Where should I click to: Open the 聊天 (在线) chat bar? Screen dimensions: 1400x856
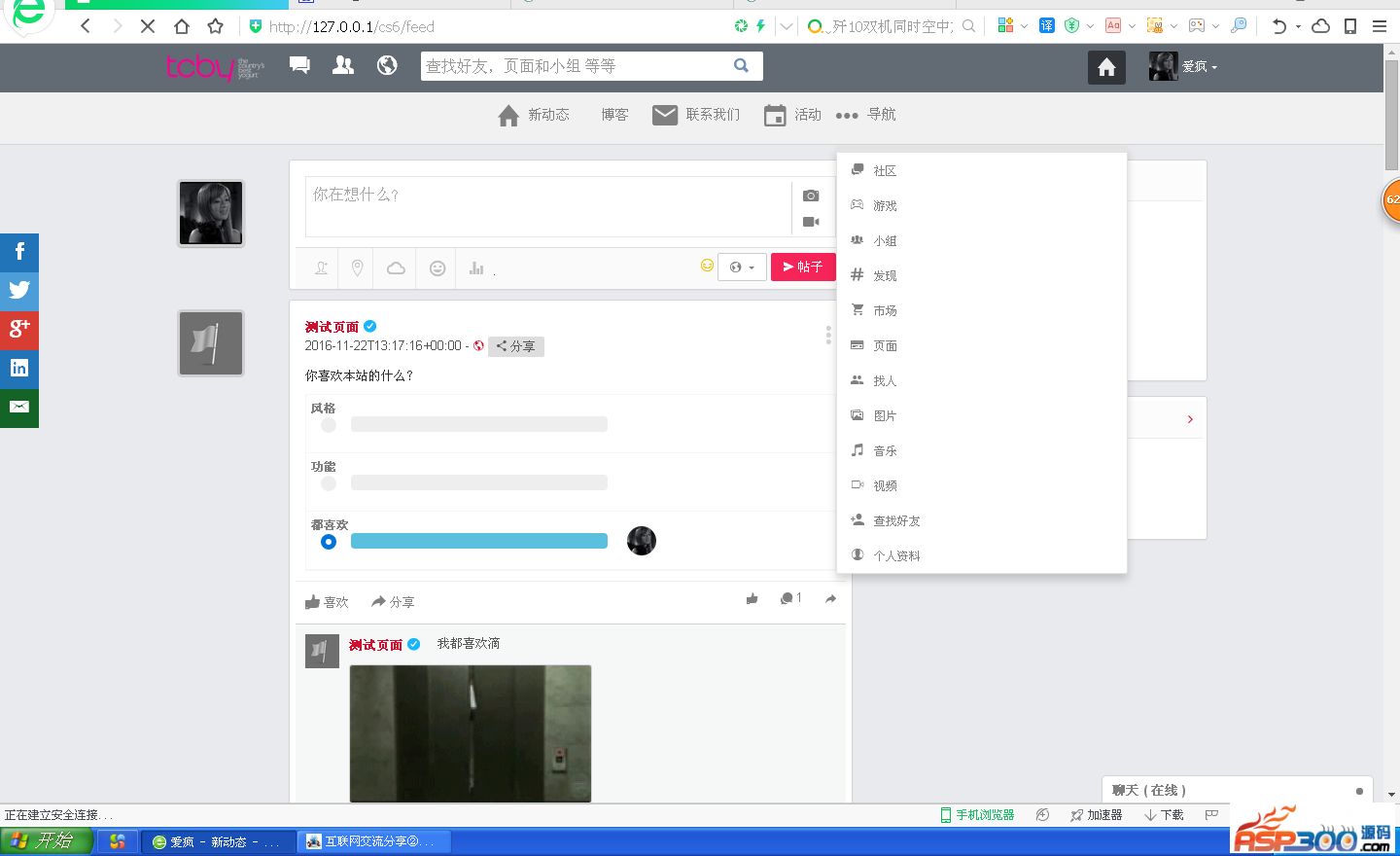[x=1237, y=790]
